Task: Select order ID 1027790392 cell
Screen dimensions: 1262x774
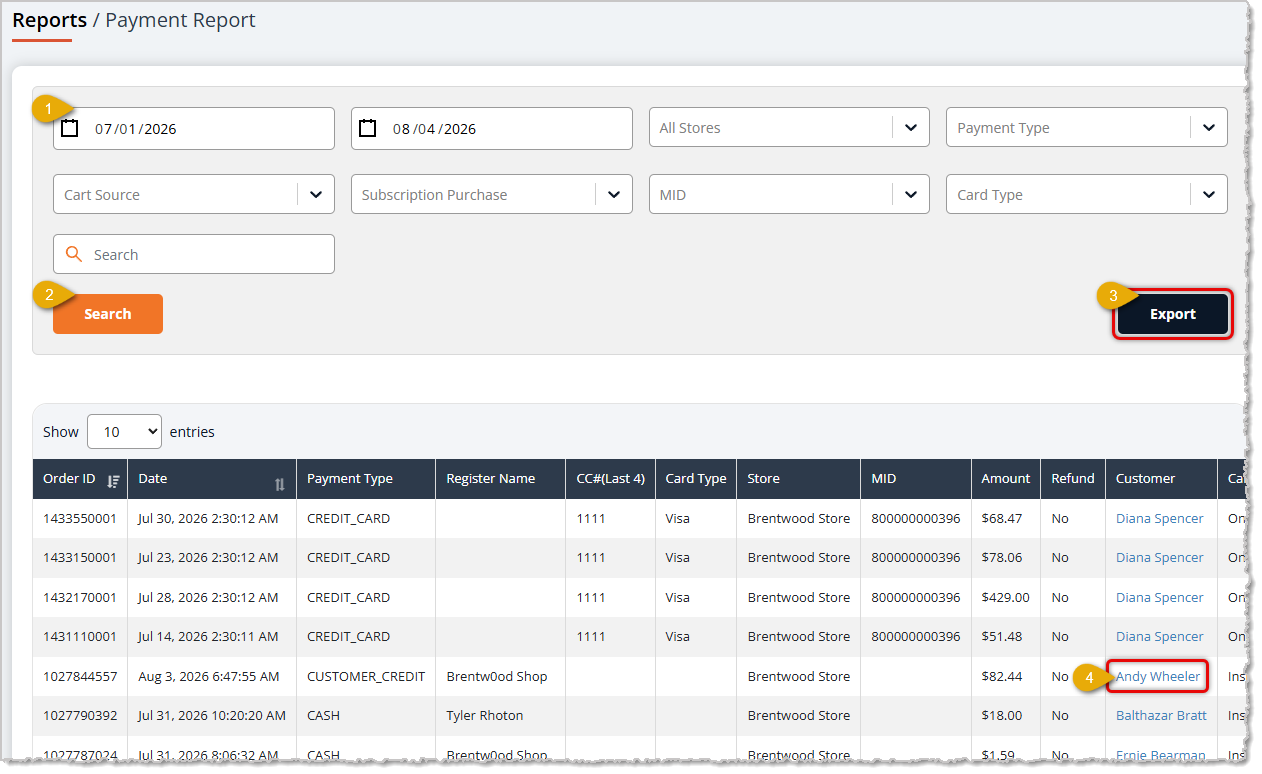Action: tap(80, 715)
